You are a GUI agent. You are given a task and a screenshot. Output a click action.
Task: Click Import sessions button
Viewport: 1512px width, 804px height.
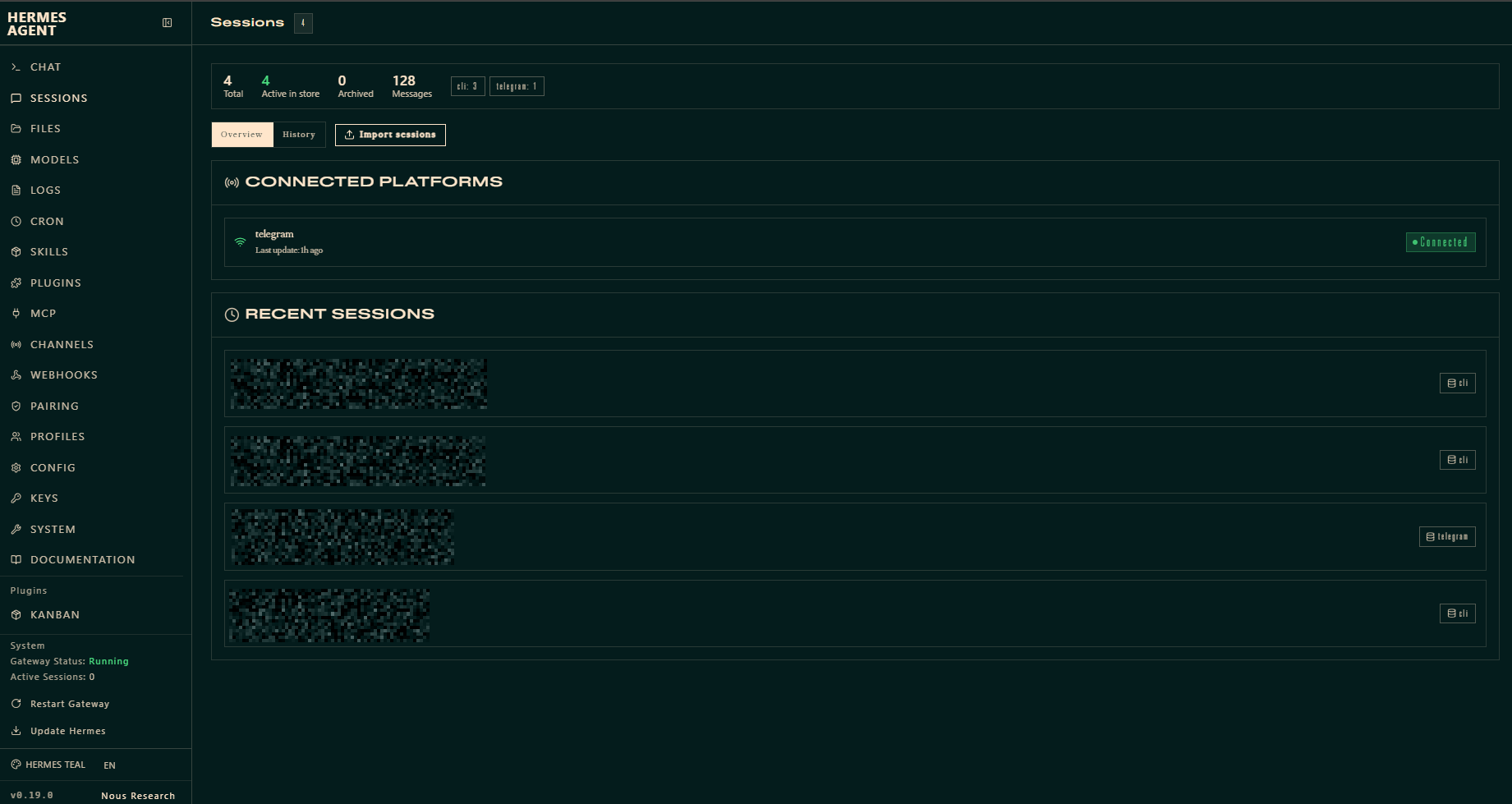pos(390,135)
